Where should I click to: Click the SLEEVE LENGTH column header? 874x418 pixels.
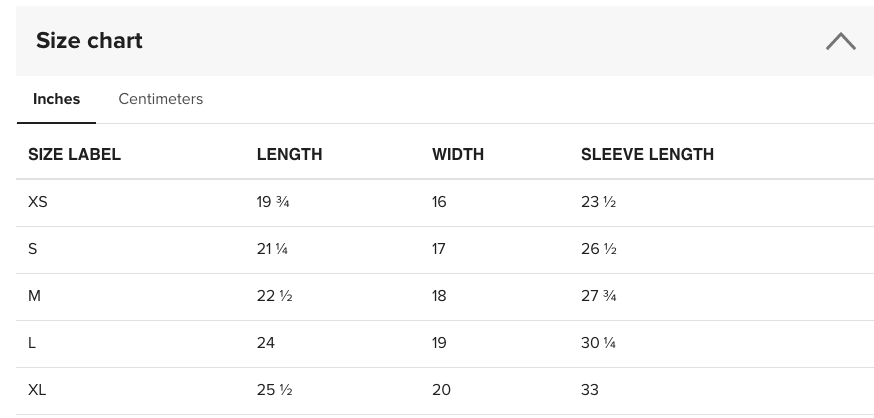tap(647, 154)
